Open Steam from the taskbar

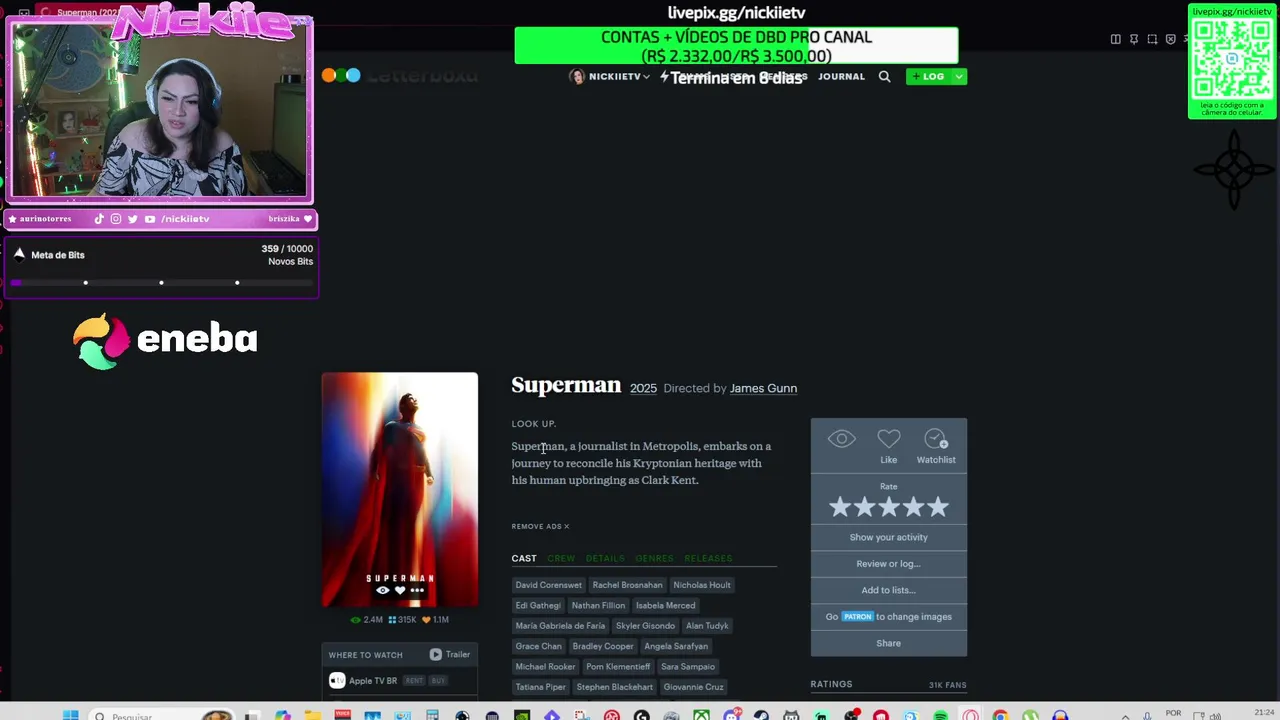click(x=761, y=716)
